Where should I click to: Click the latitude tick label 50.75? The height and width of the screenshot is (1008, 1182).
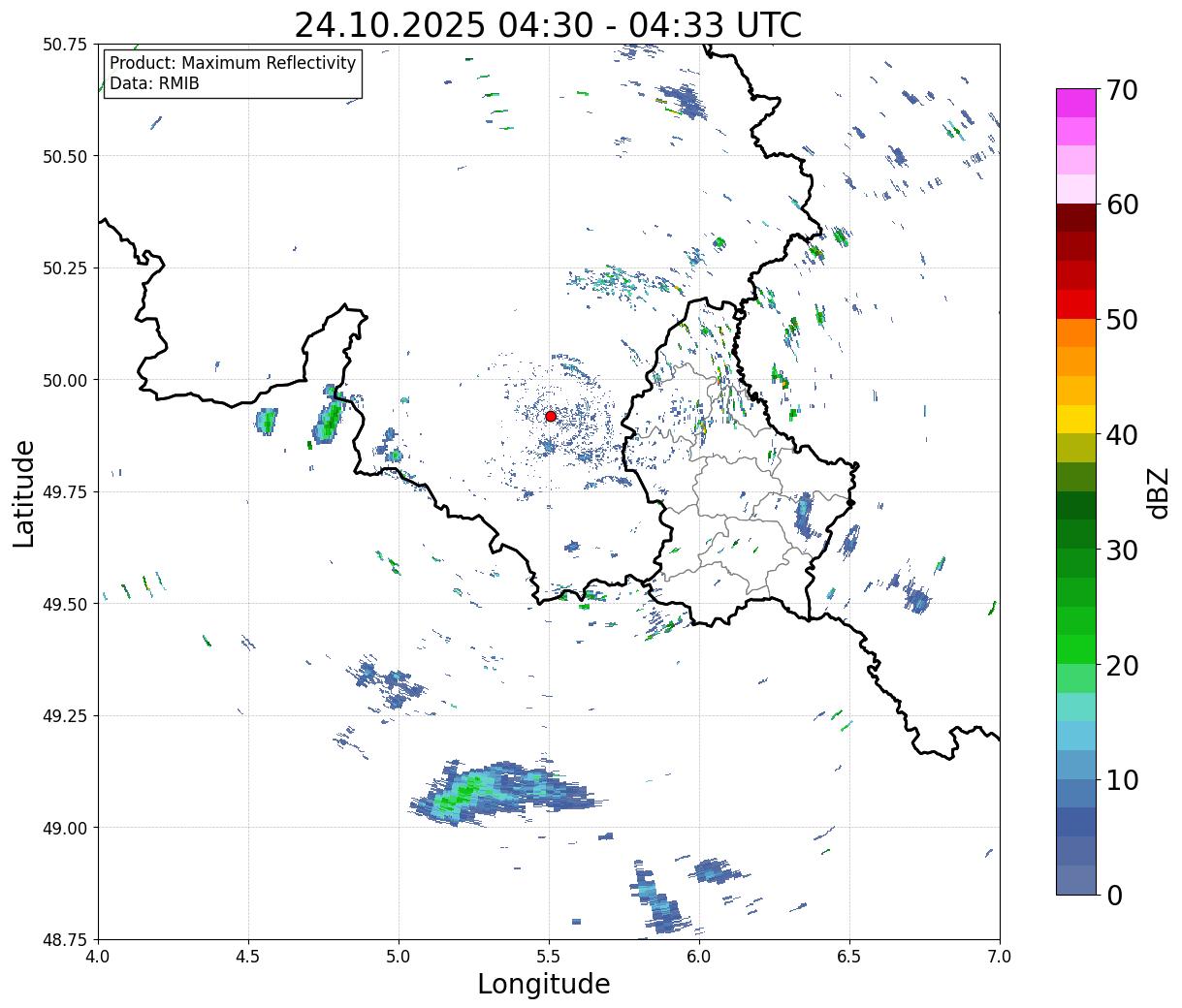click(65, 45)
